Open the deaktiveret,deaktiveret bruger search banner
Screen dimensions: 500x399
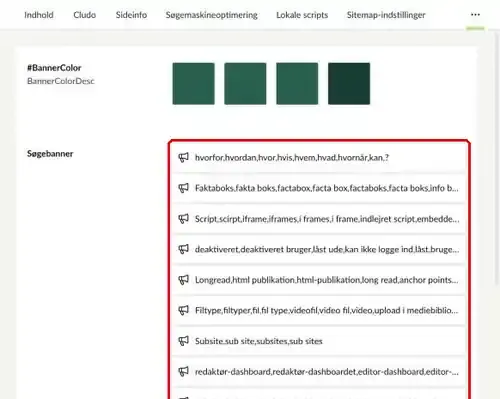[319, 249]
